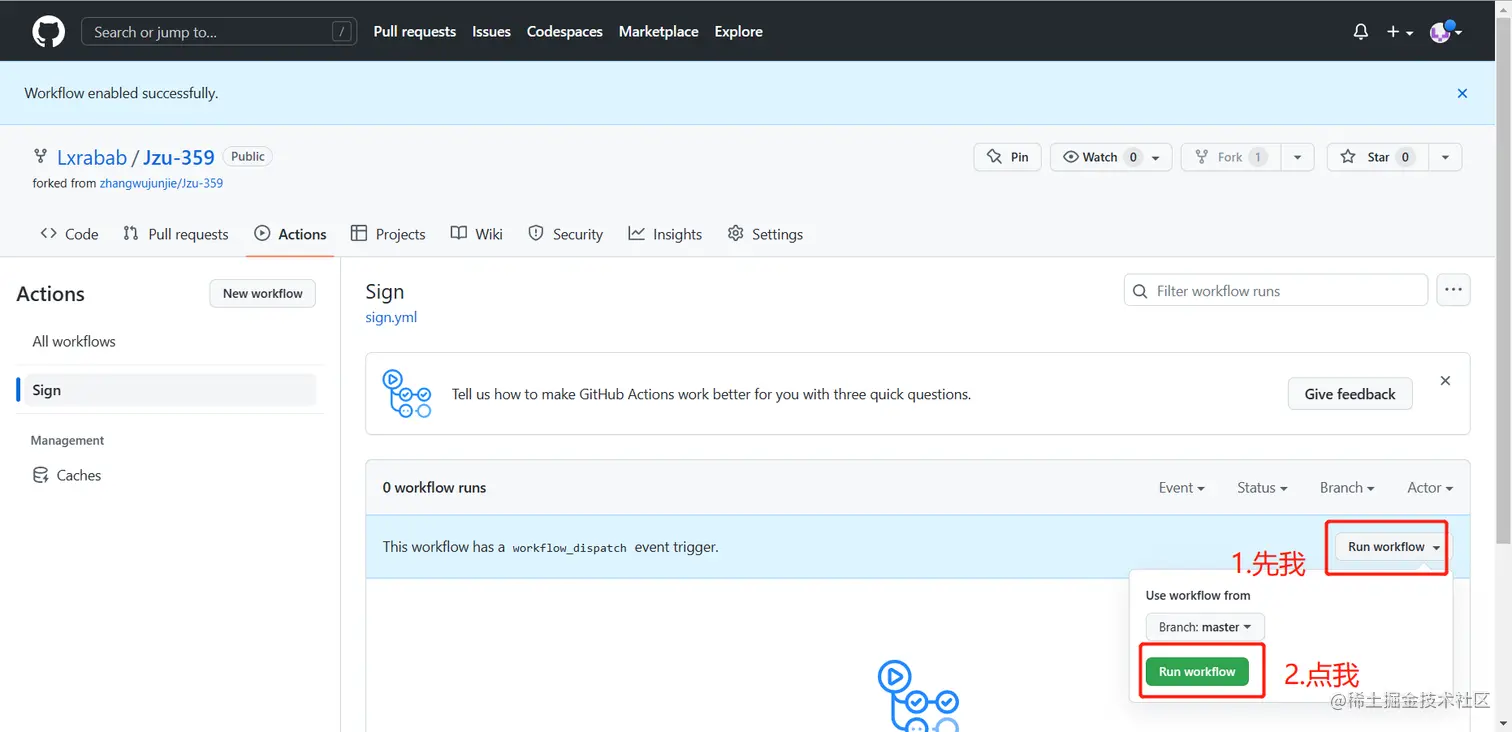1512x732 pixels.
Task: Open Issues in the top navigation
Action: tap(492, 32)
